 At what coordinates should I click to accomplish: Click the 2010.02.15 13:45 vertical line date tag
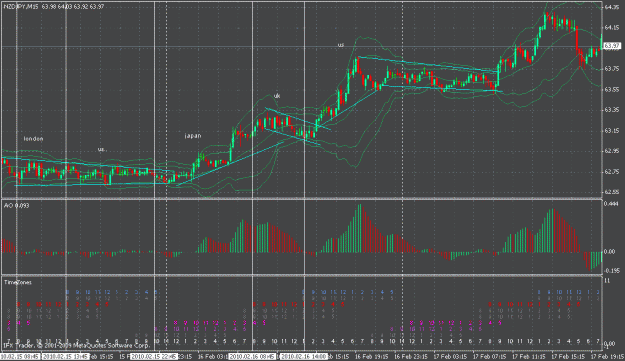pyautogui.click(x=65, y=357)
